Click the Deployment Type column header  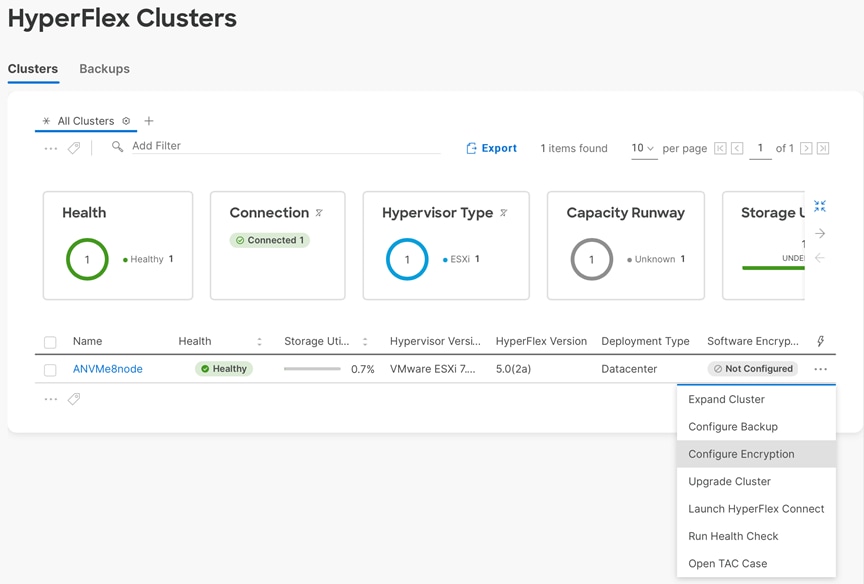point(645,341)
